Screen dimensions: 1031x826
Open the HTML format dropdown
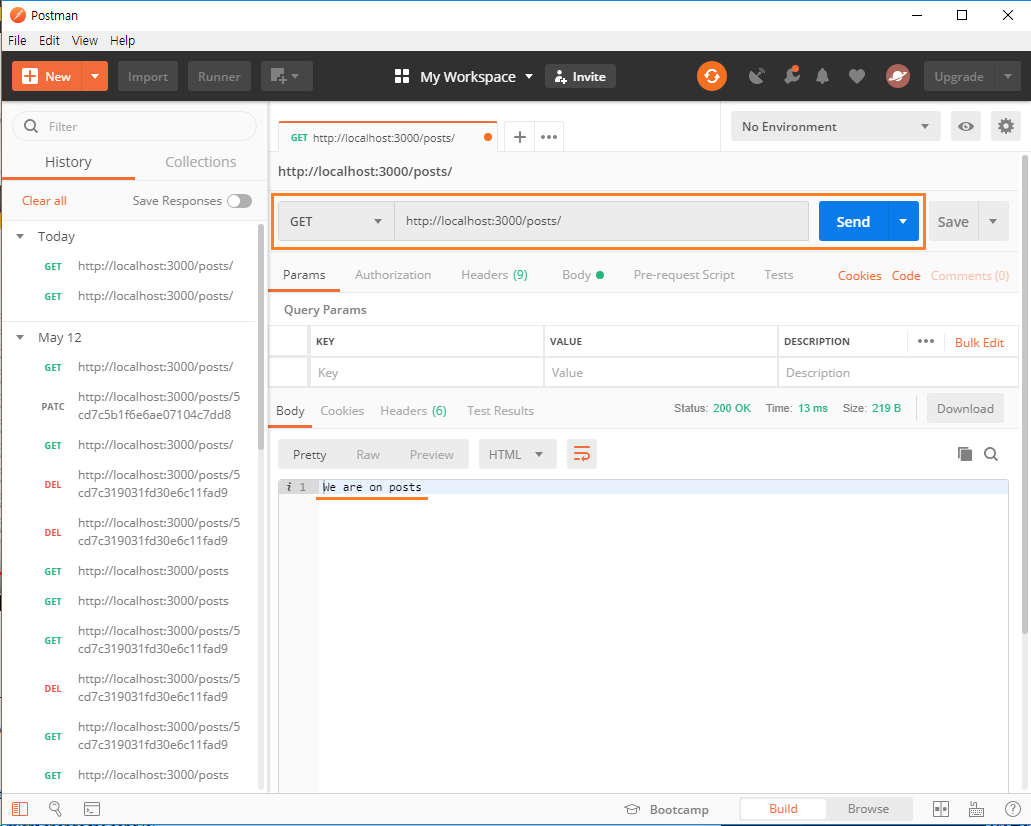[x=517, y=454]
